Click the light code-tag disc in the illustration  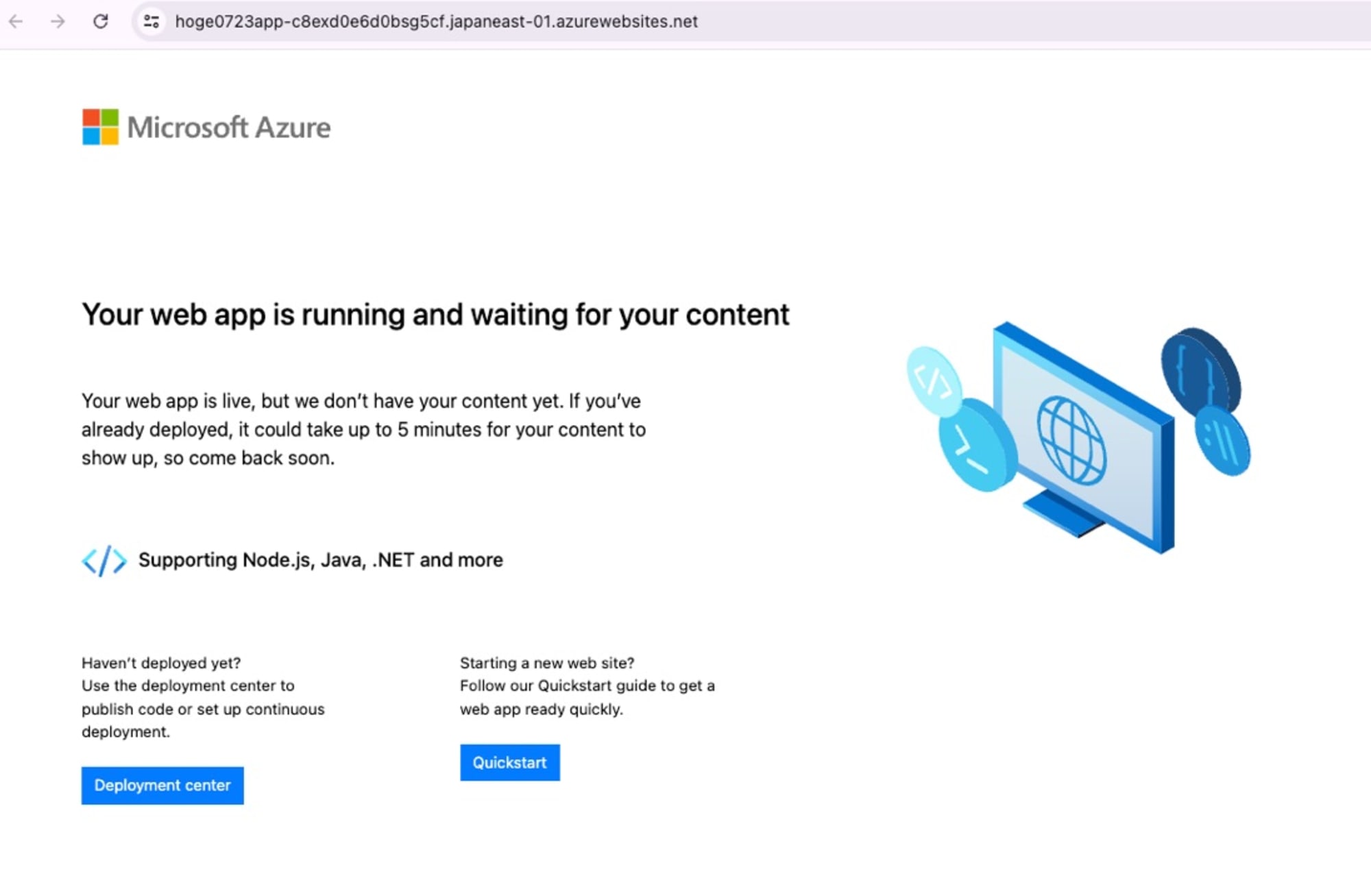click(x=934, y=381)
